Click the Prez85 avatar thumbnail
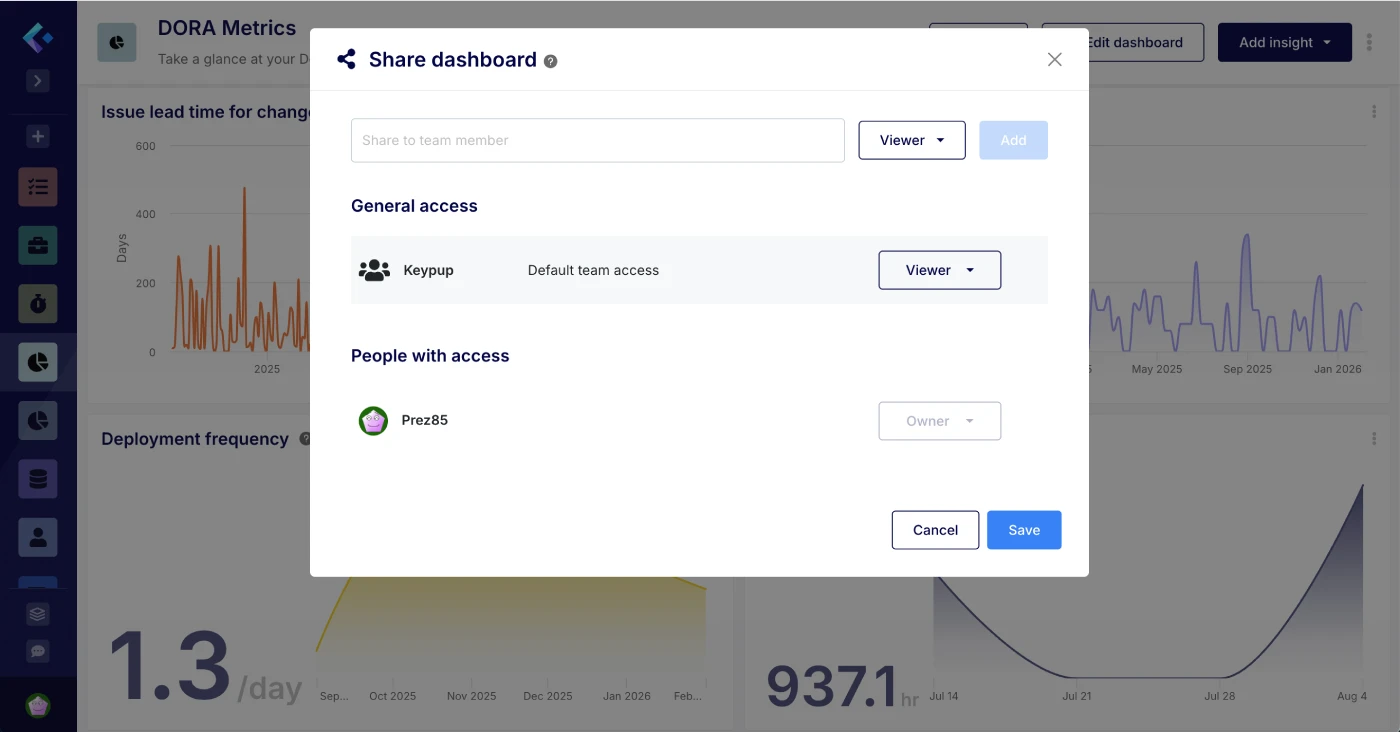Viewport: 1400px width, 732px height. point(373,421)
